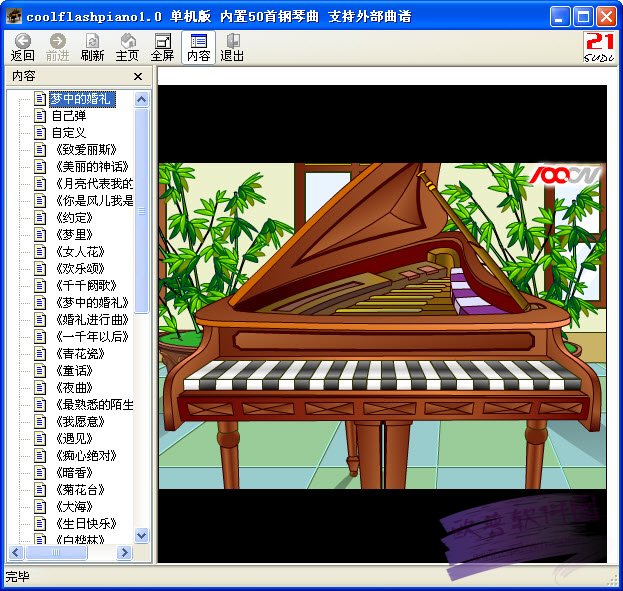Click the 退出 exit toolbar icon
This screenshot has width=623, height=591.
(232, 47)
